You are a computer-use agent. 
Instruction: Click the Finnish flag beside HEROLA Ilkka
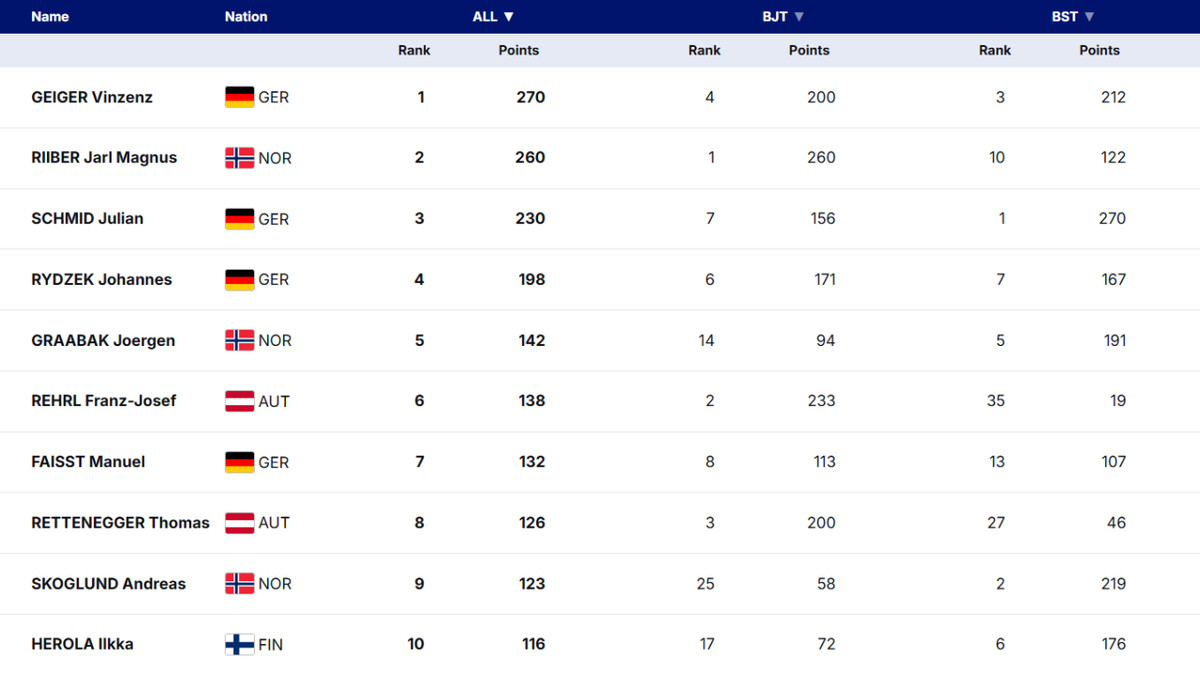point(239,645)
